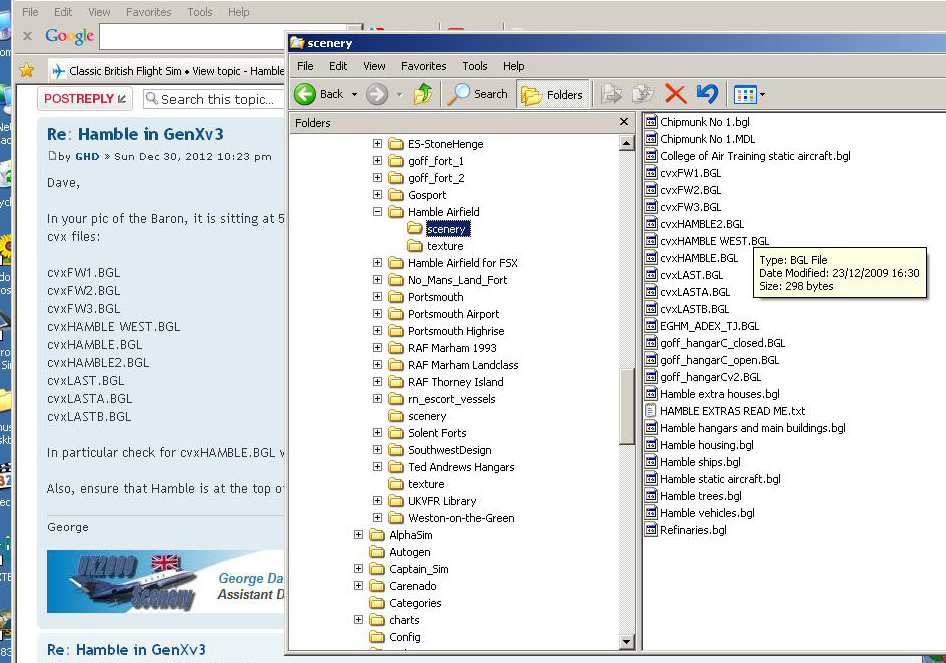Screen dimensions: 946x663
Task: Open the Views dropdown arrow
Action: point(763,95)
